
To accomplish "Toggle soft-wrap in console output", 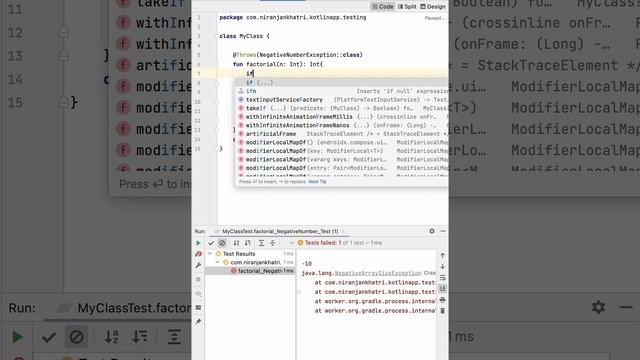I will pyautogui.click(x=442, y=278).
